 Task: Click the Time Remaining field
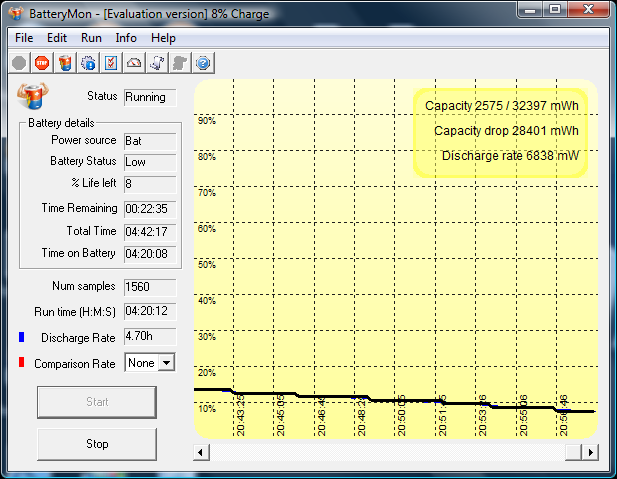click(150, 210)
